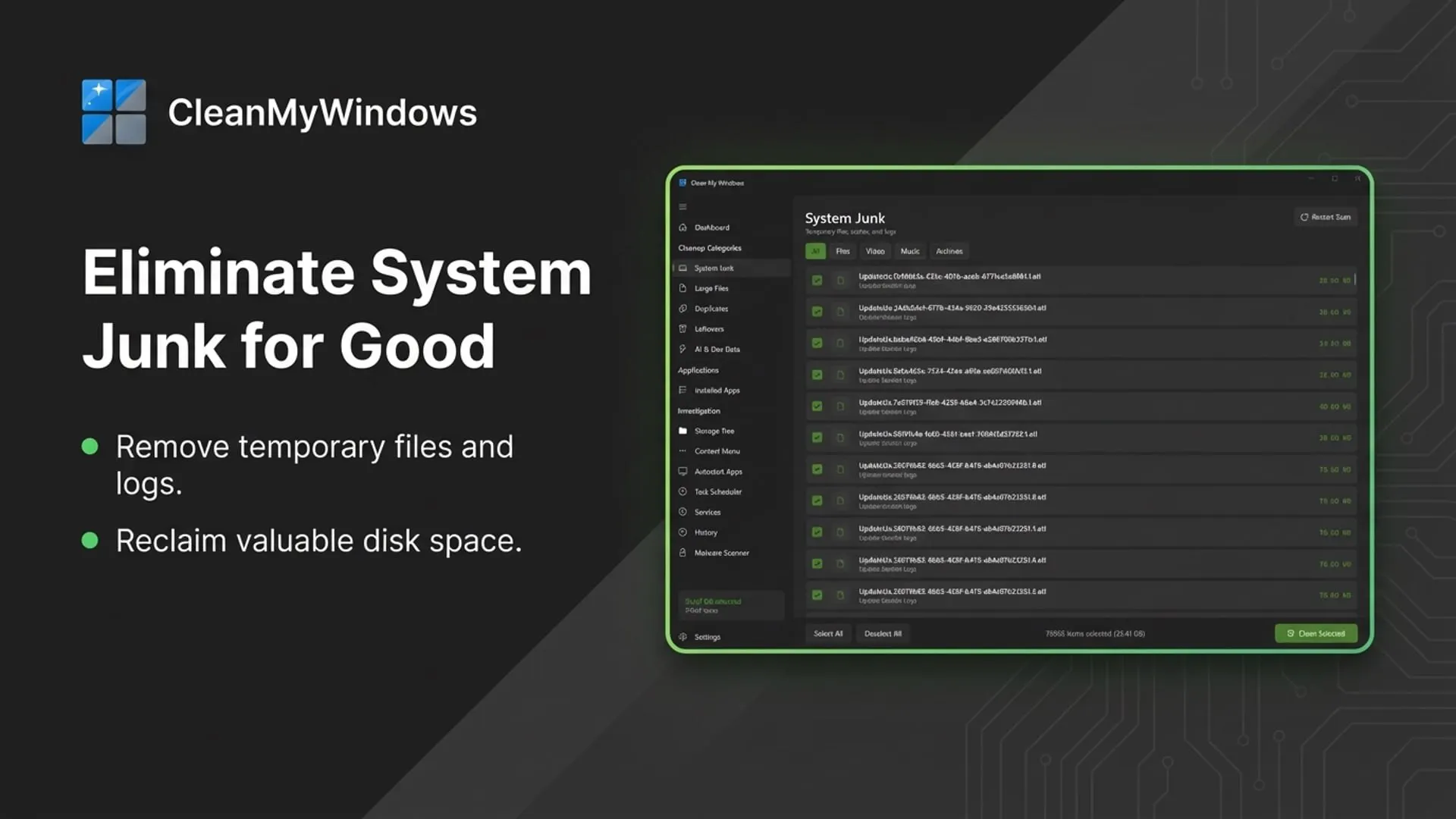
Task: Deselect the sixth file row checkbox
Action: tap(817, 438)
